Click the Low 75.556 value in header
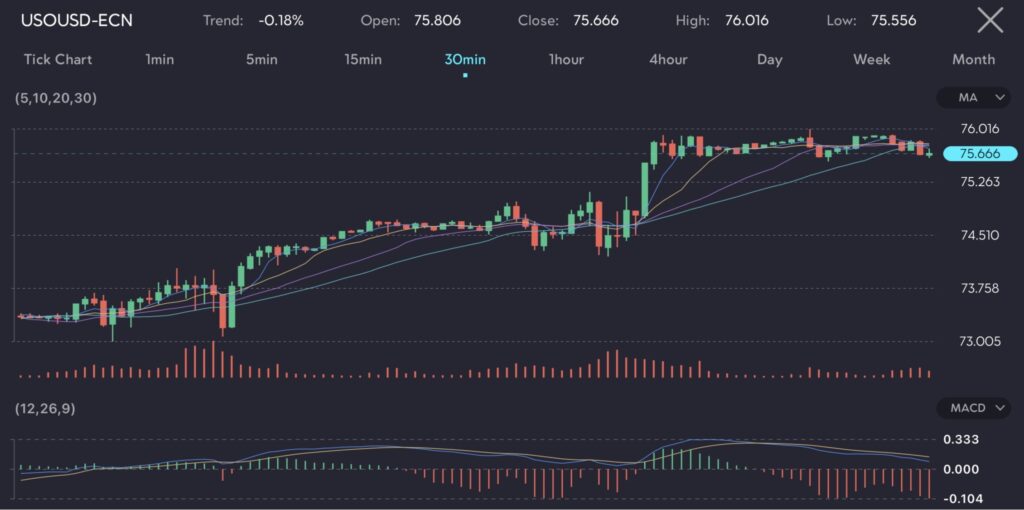This screenshot has width=1024, height=510. pyautogui.click(x=893, y=20)
